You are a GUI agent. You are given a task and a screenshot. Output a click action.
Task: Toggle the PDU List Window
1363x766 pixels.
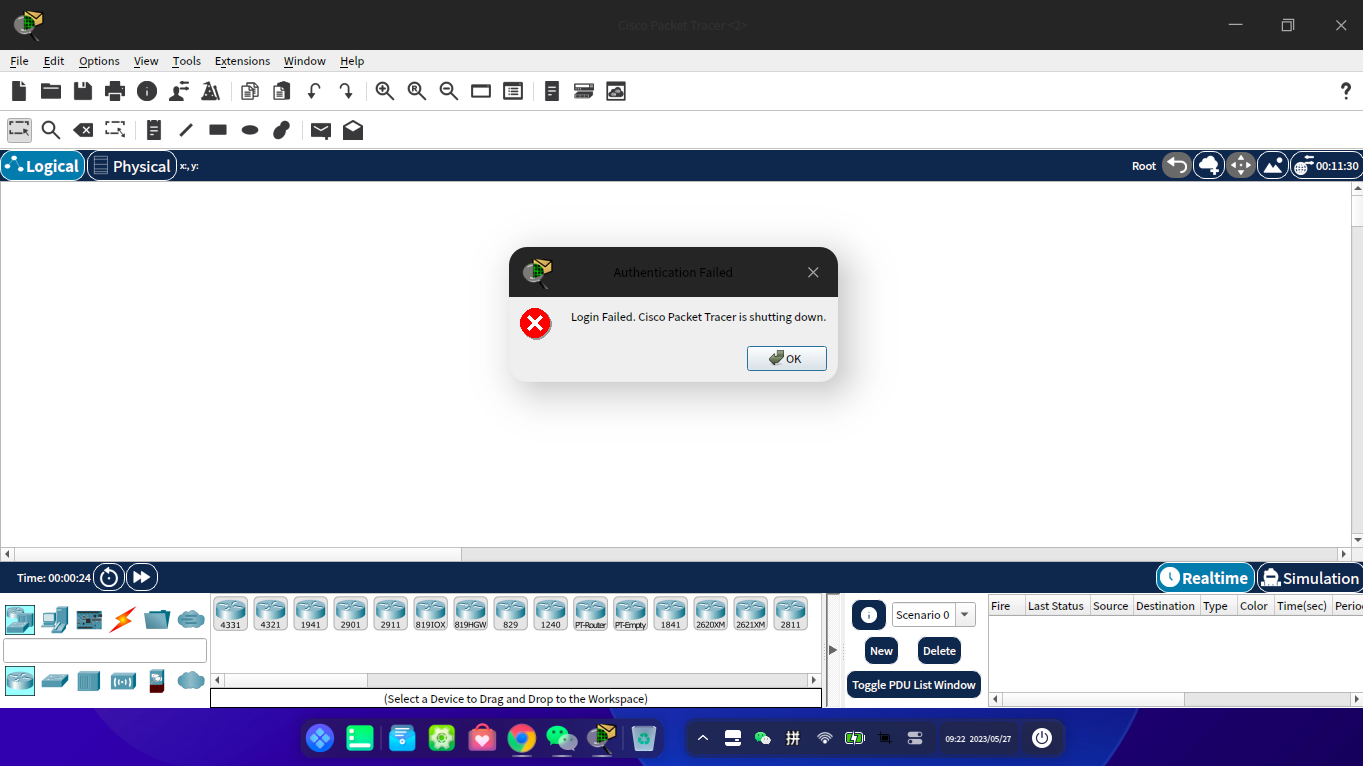point(914,685)
